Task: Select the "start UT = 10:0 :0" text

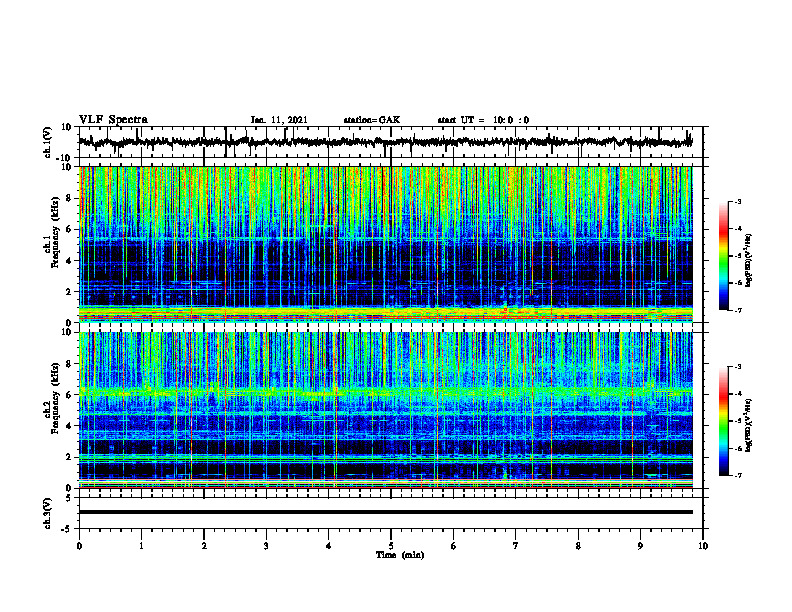Action: [x=483, y=120]
